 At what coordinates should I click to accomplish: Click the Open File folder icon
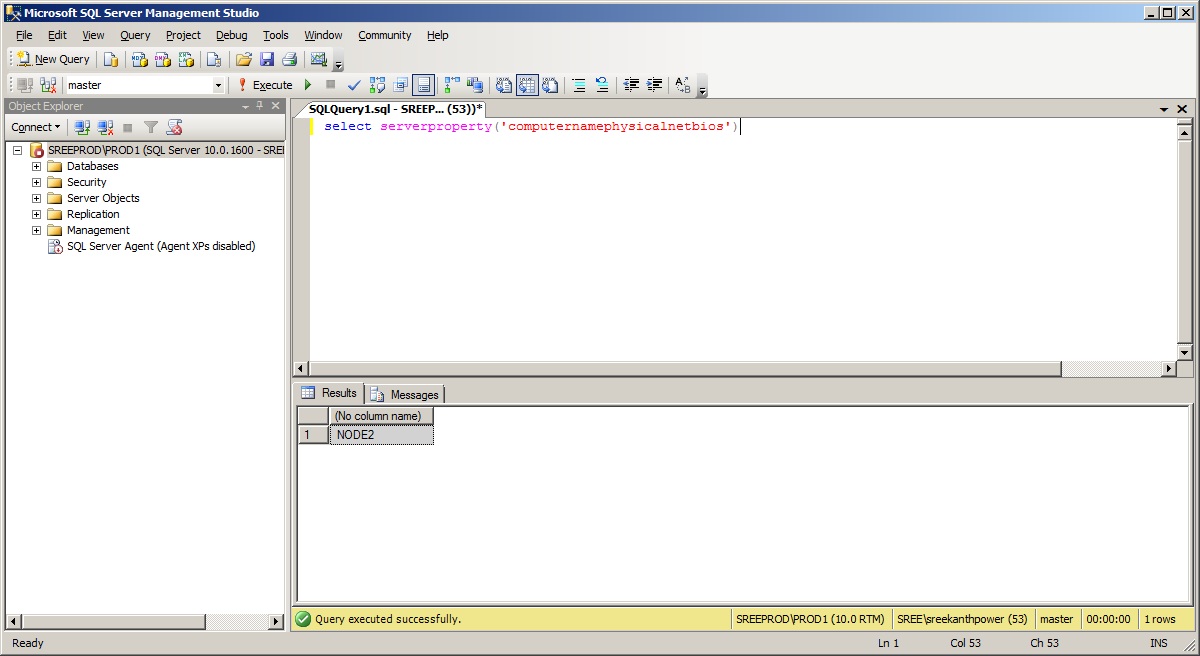point(243,59)
